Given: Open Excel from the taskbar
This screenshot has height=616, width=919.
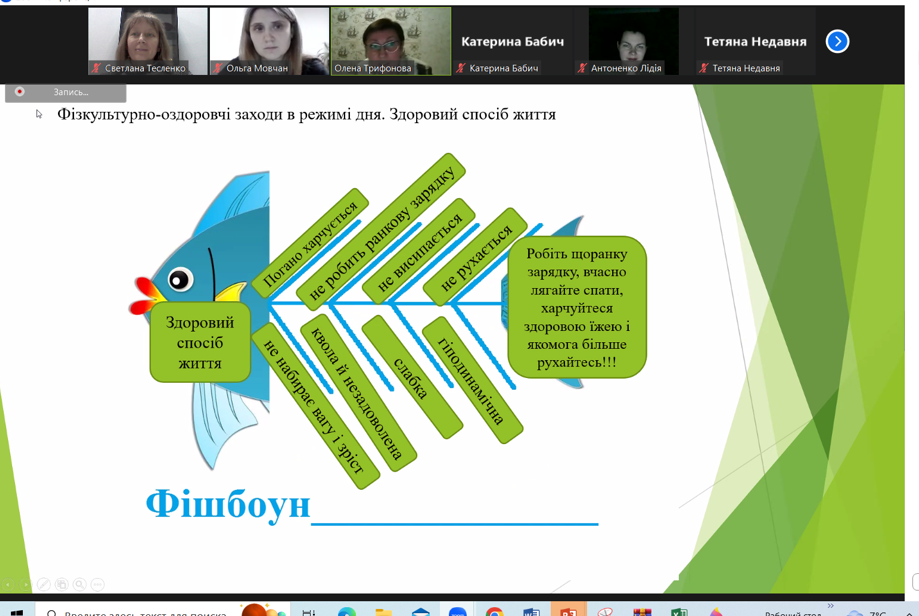Looking at the screenshot, I should click(679, 611).
